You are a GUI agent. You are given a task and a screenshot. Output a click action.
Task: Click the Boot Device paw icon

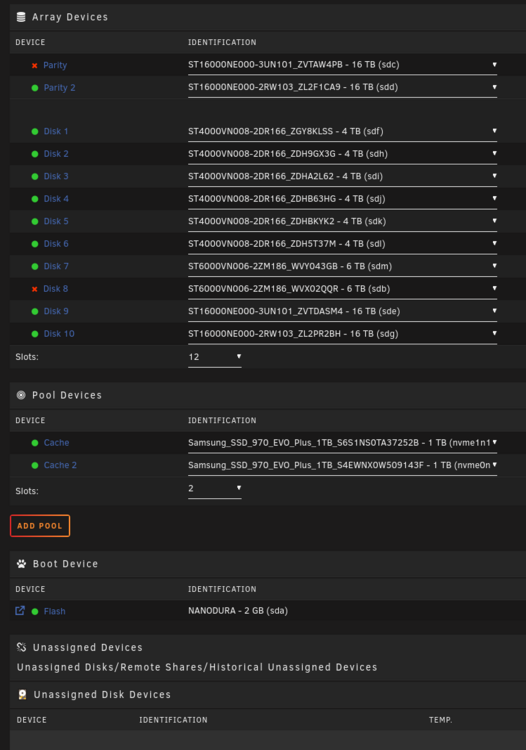pos(22,564)
